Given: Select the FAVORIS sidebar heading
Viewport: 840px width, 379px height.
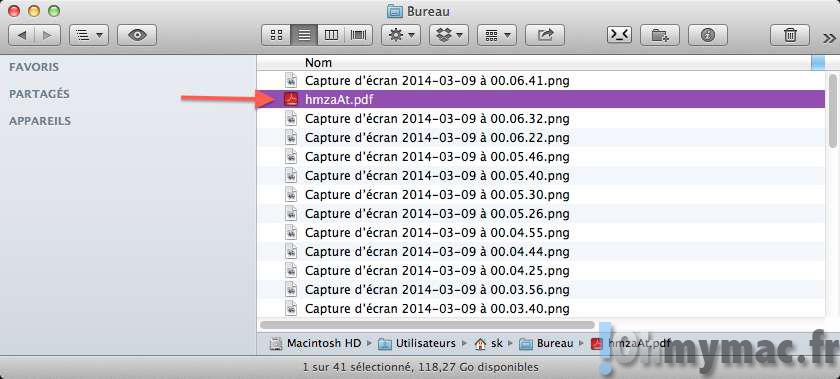Looking at the screenshot, I should tap(34, 67).
